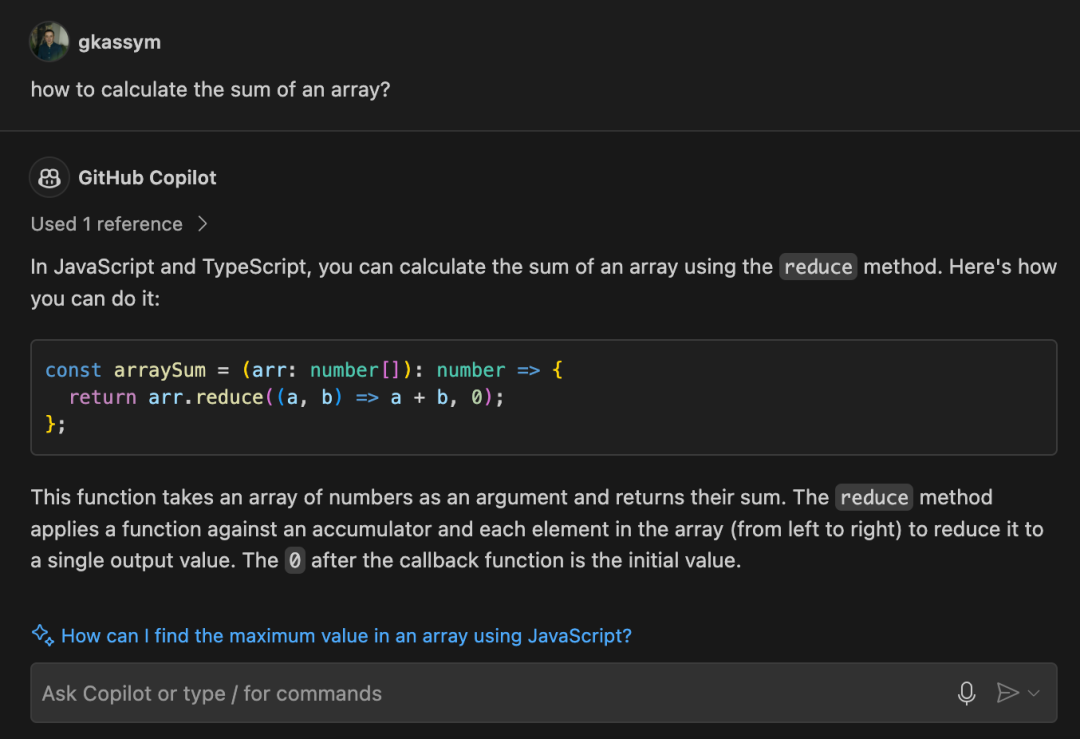Click the user's question about array sum
This screenshot has height=739, width=1080.
[x=210, y=89]
